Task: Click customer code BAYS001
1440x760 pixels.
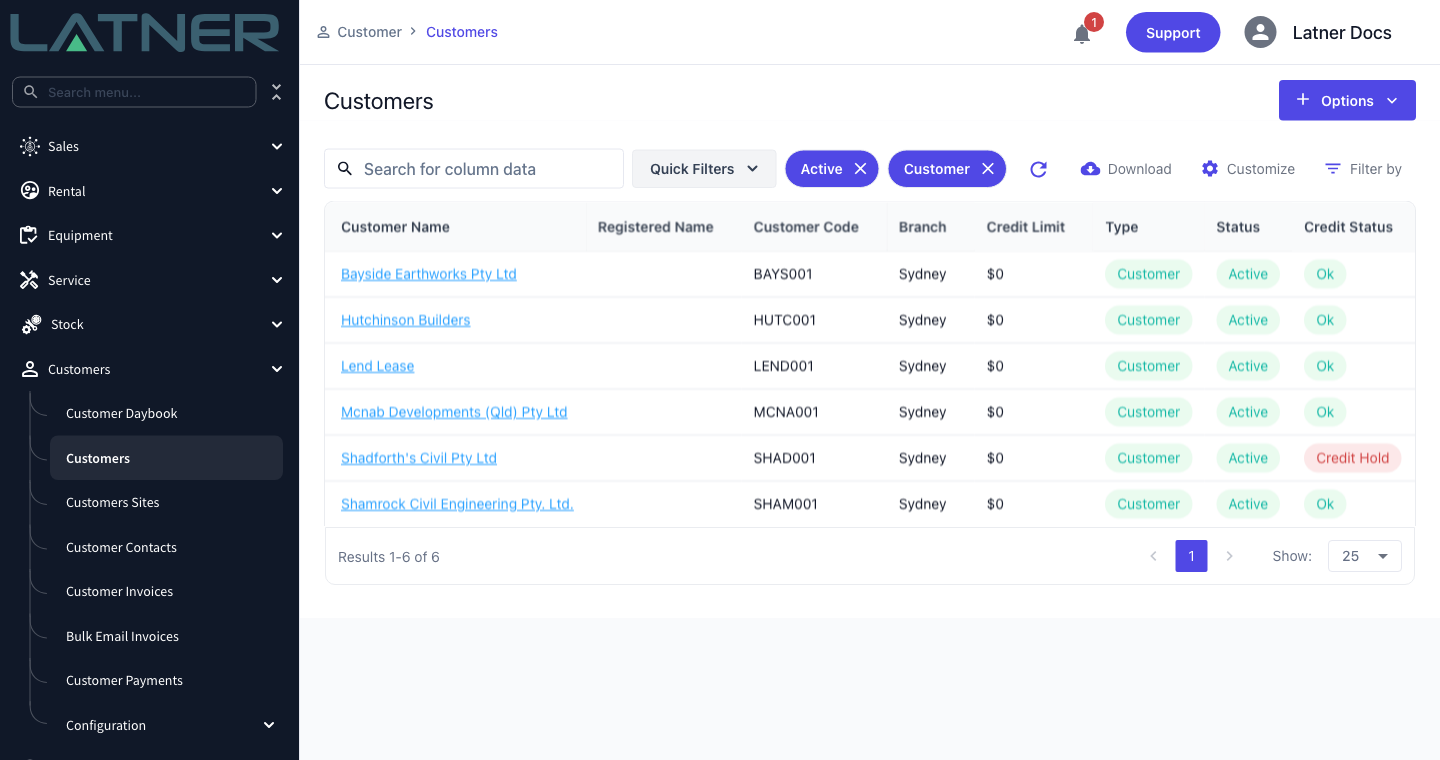Action: tap(783, 274)
